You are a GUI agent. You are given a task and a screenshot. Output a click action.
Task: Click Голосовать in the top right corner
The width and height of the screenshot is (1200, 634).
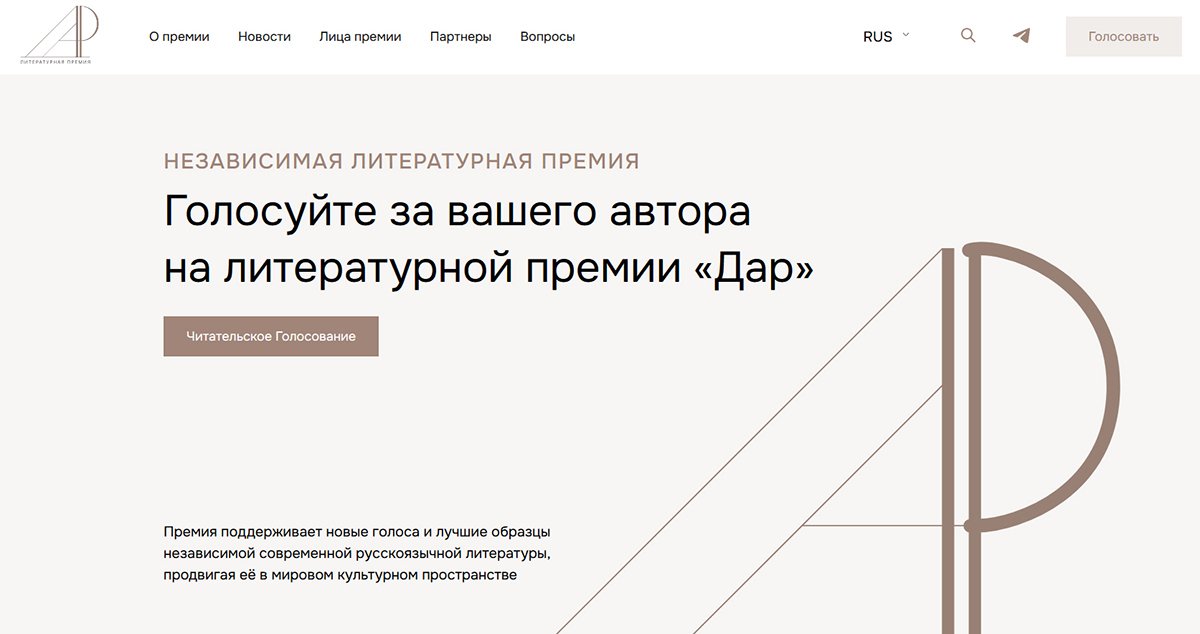tap(1123, 36)
